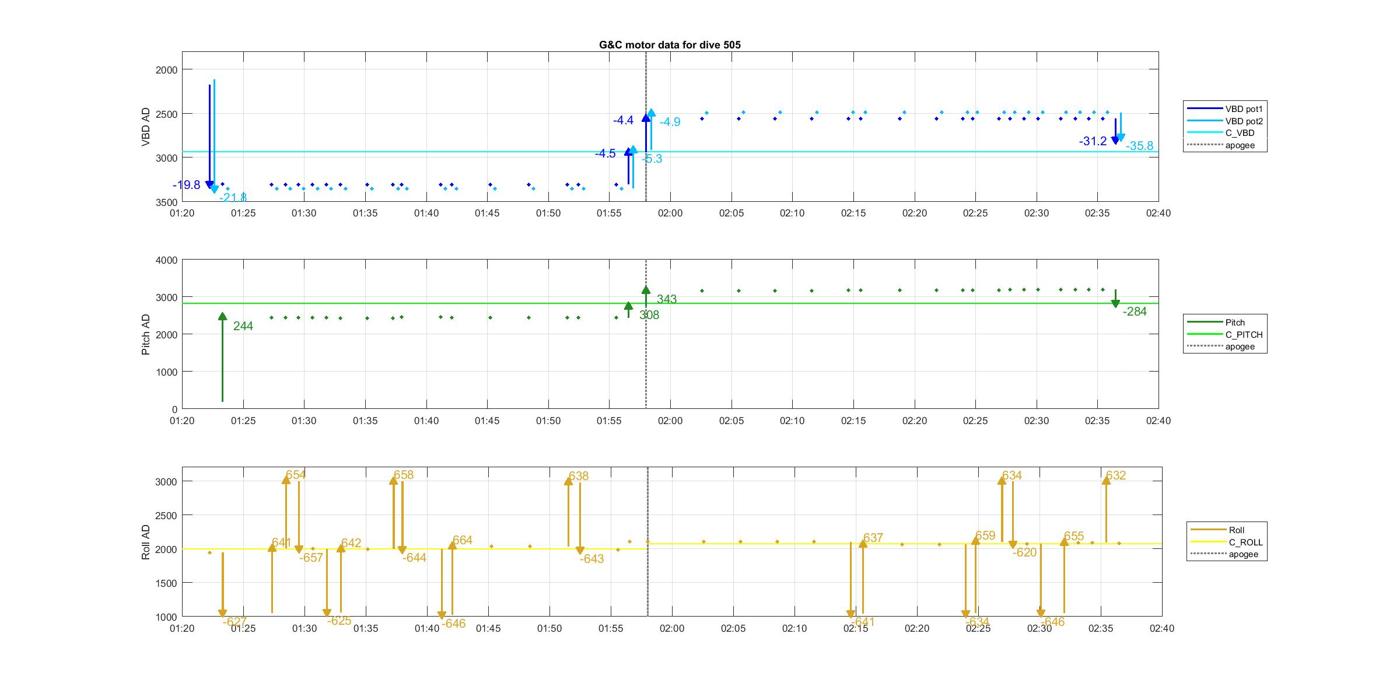Click the '-31.2' VBD rate label
Screen dimensions: 1400x693
coord(1093,142)
